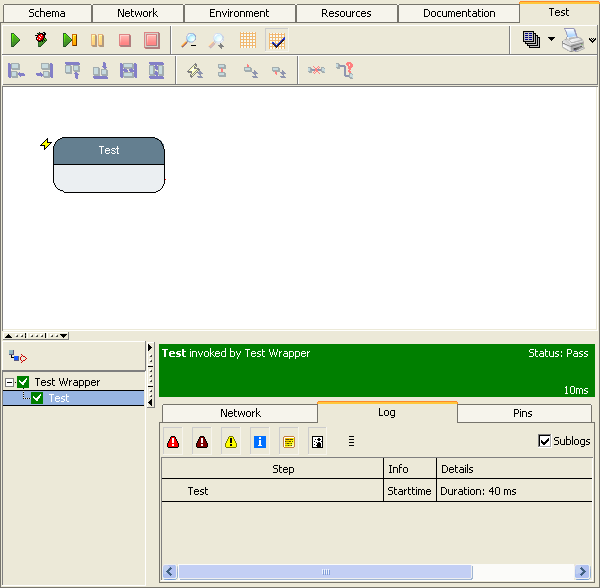Click the zoom out magnifier icon
Screen dimensions: 600x588
click(189, 41)
